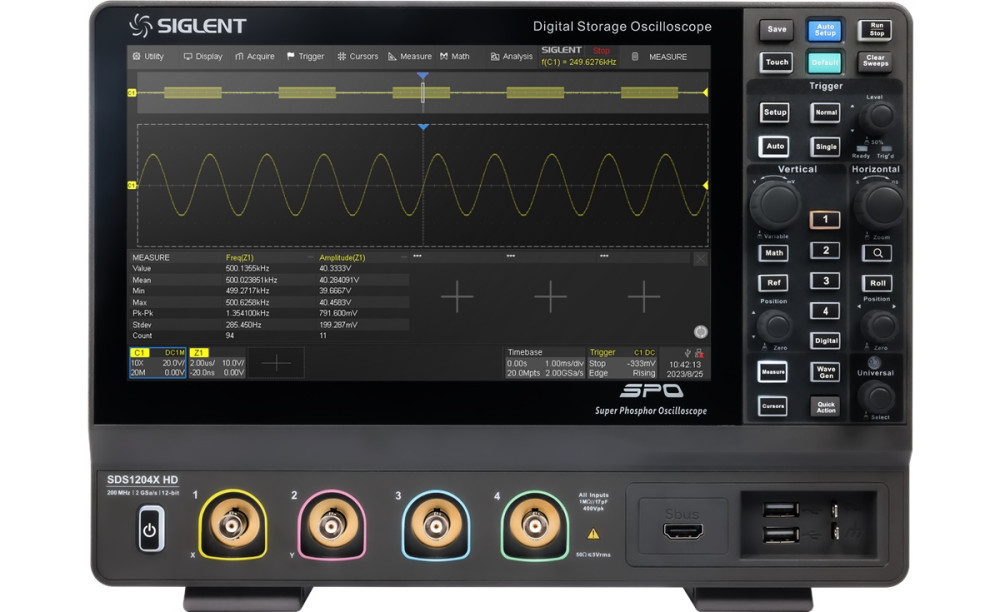Click the Amplitude(Z1) Value 40.3333V
The height and width of the screenshot is (612, 1000).
(x=335, y=268)
